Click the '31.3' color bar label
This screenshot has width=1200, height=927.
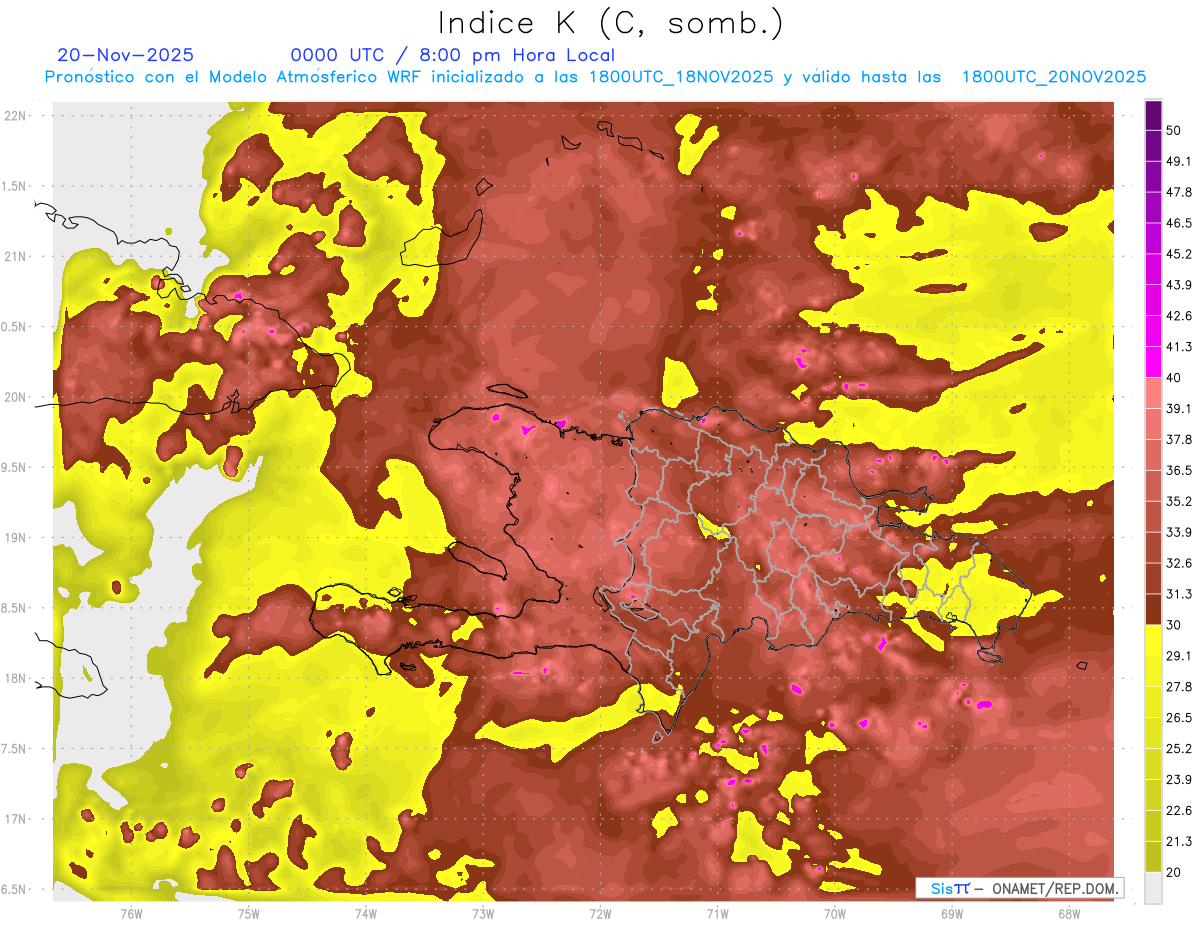coord(1179,594)
